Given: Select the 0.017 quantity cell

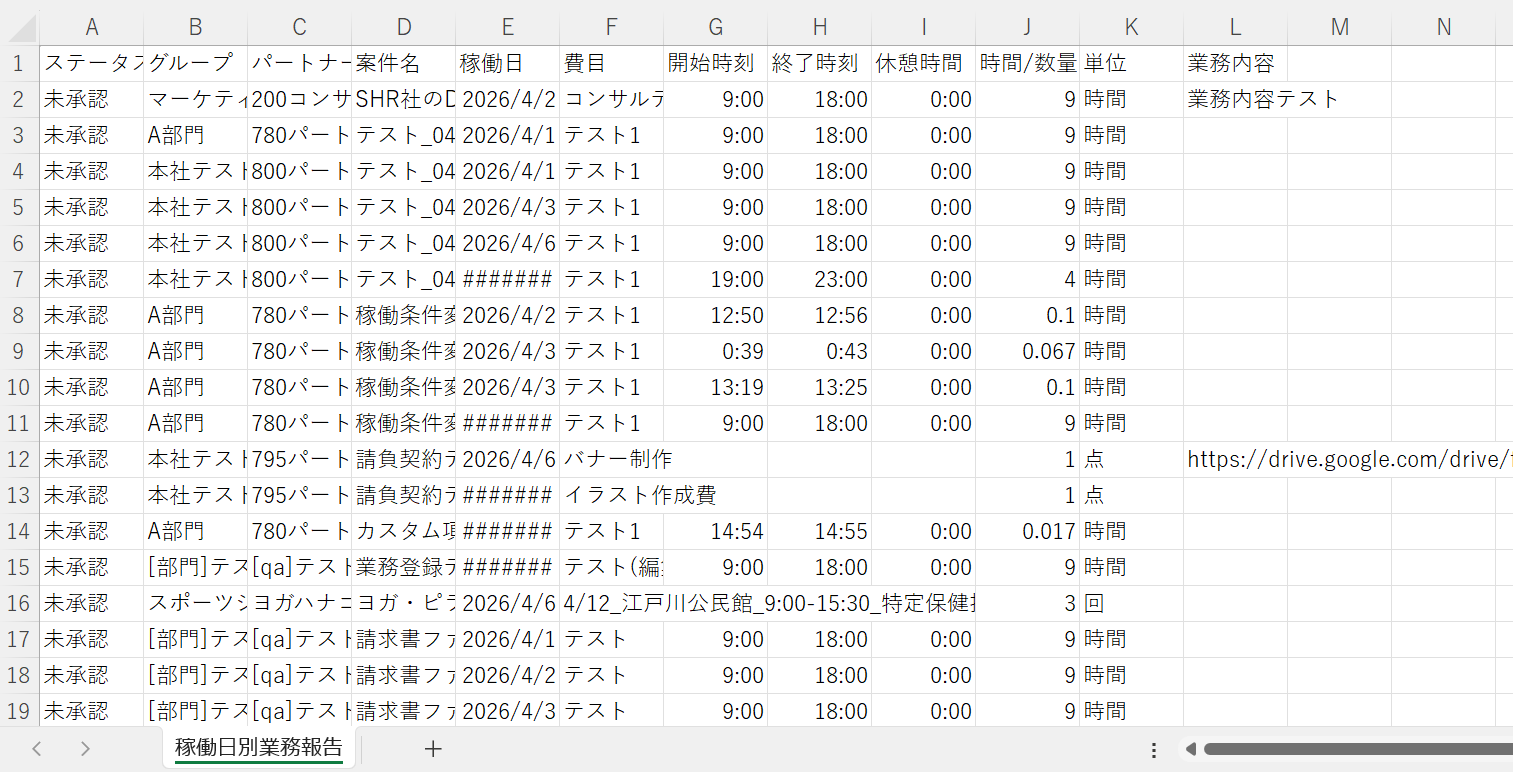Looking at the screenshot, I should pyautogui.click(x=1028, y=532).
